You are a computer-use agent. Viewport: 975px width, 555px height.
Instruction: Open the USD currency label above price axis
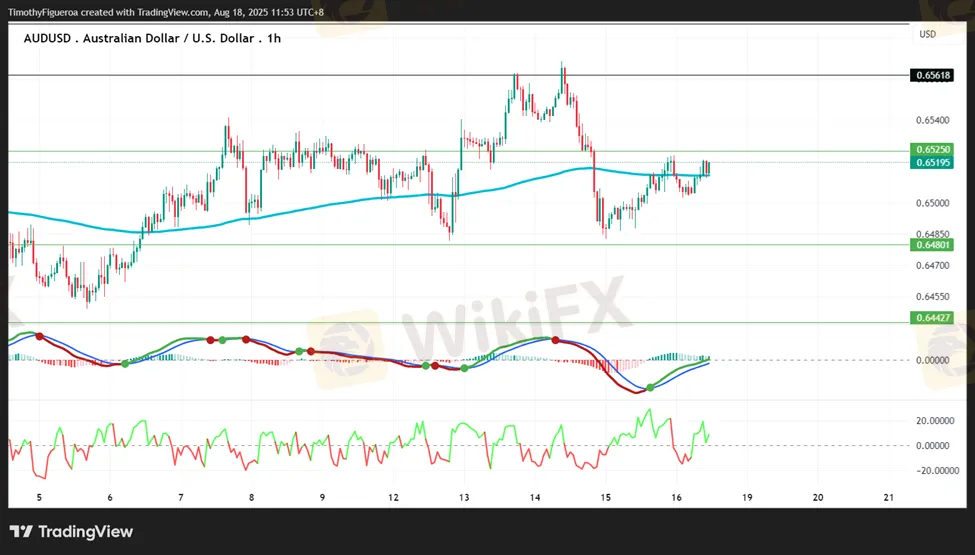tap(927, 34)
